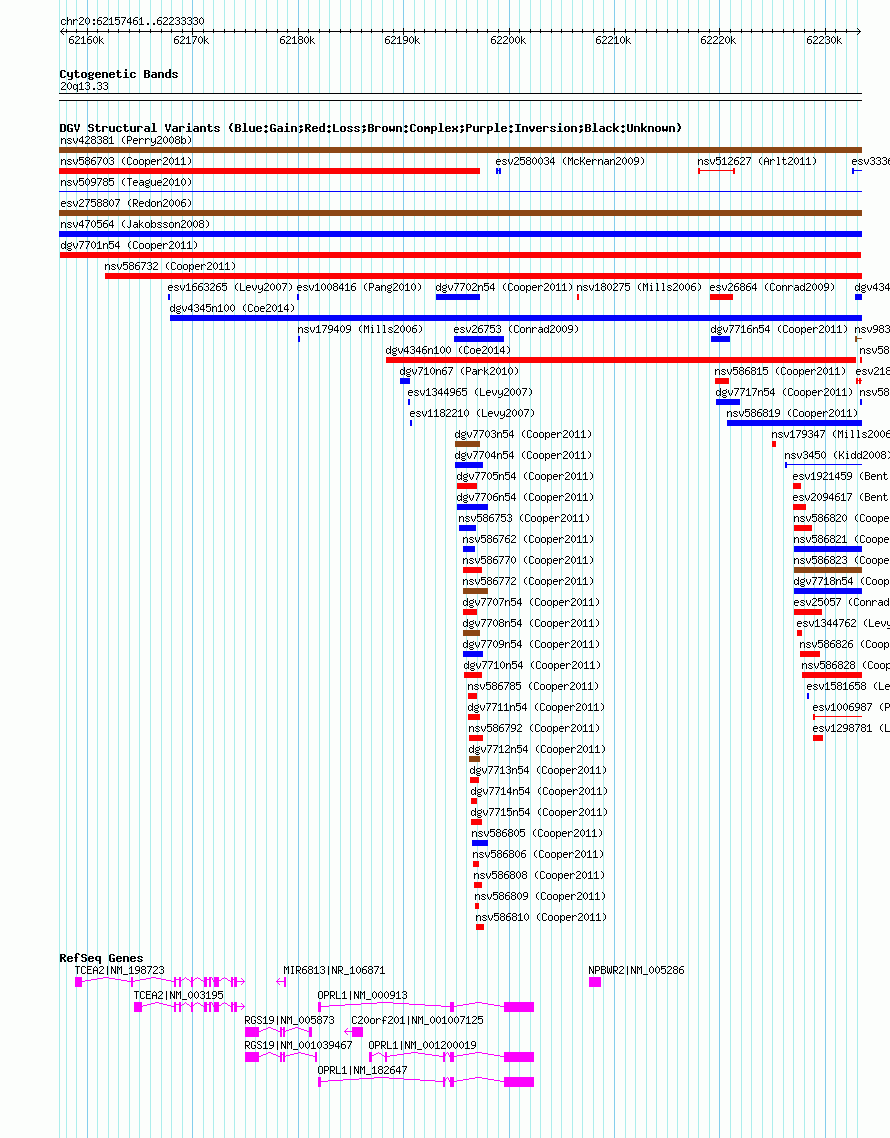Click the esv1008416 (Pang2010) label
The height and width of the screenshot is (1138, 890).
(359, 287)
